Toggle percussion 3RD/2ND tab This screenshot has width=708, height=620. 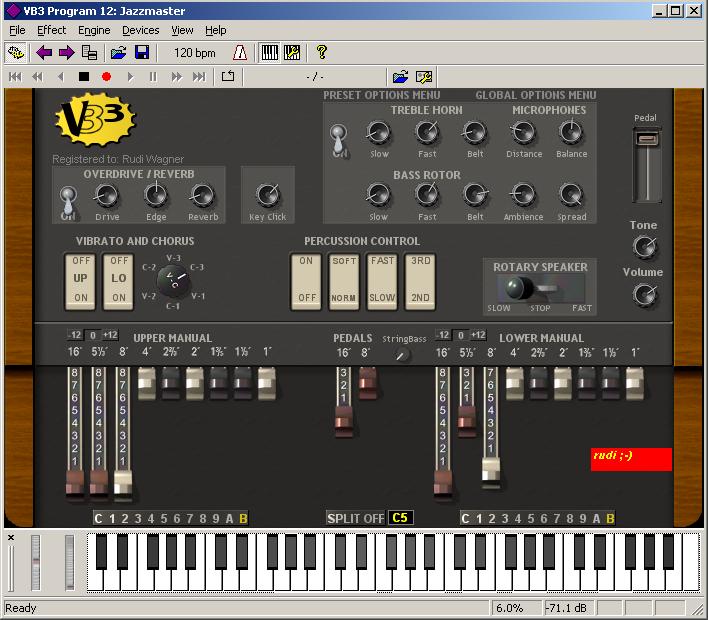click(420, 281)
